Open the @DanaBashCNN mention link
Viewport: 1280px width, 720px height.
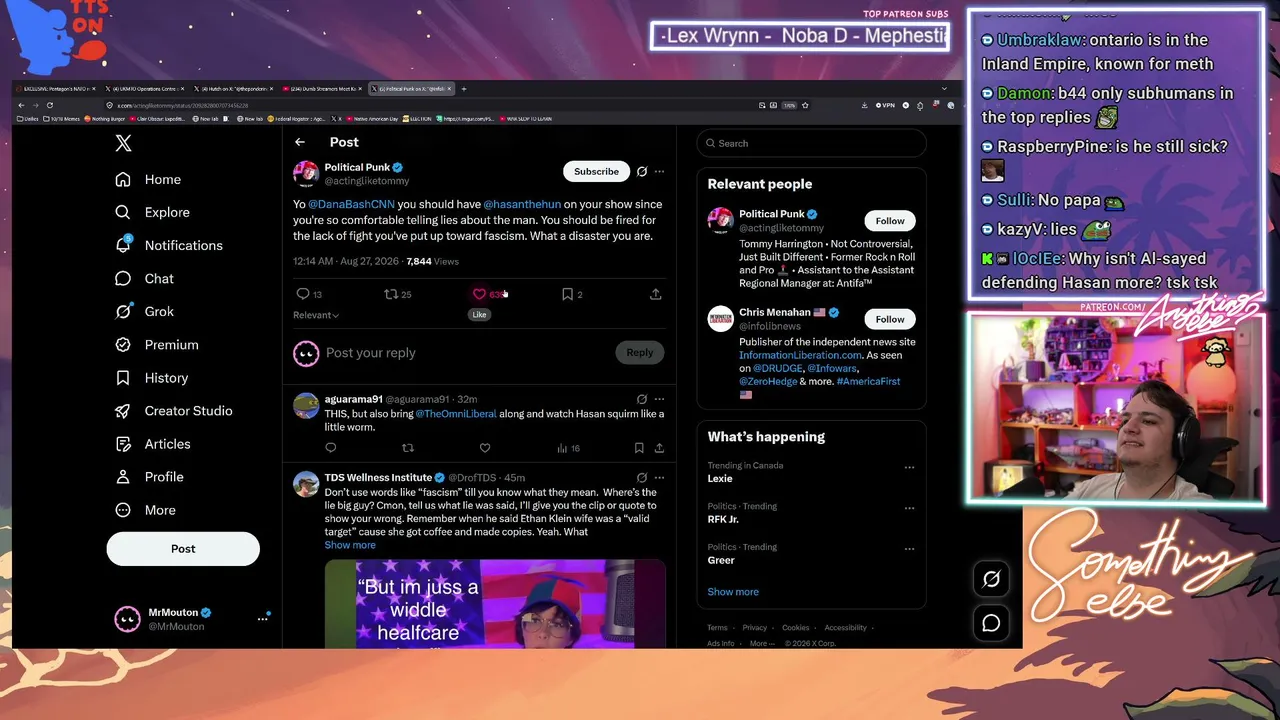(351, 204)
